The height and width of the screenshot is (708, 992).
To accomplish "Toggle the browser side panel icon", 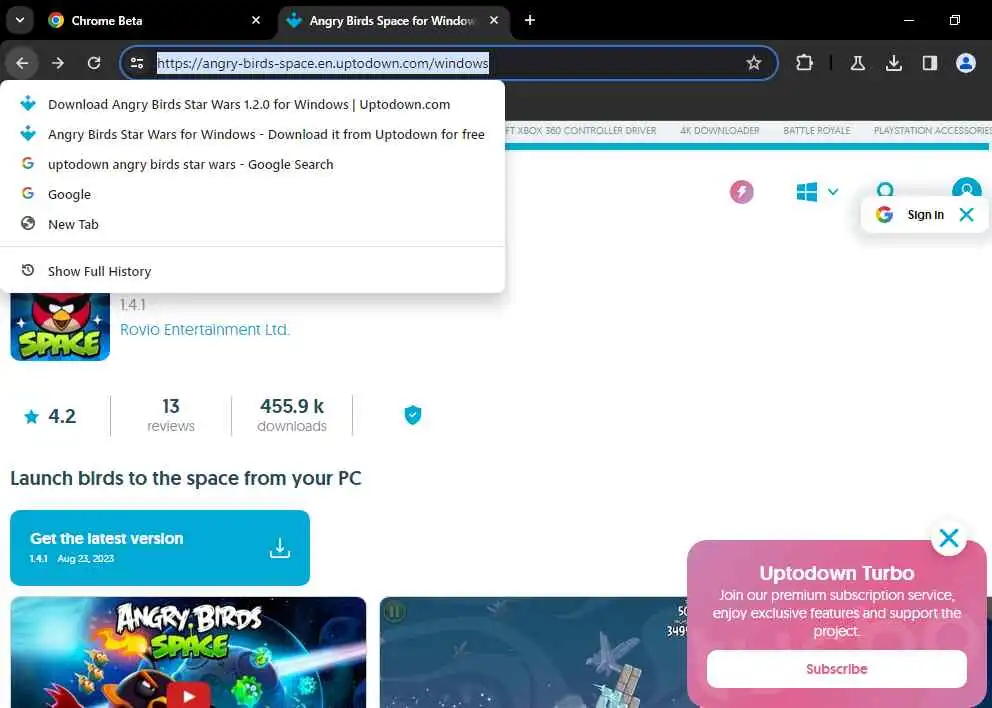I will click(929, 63).
